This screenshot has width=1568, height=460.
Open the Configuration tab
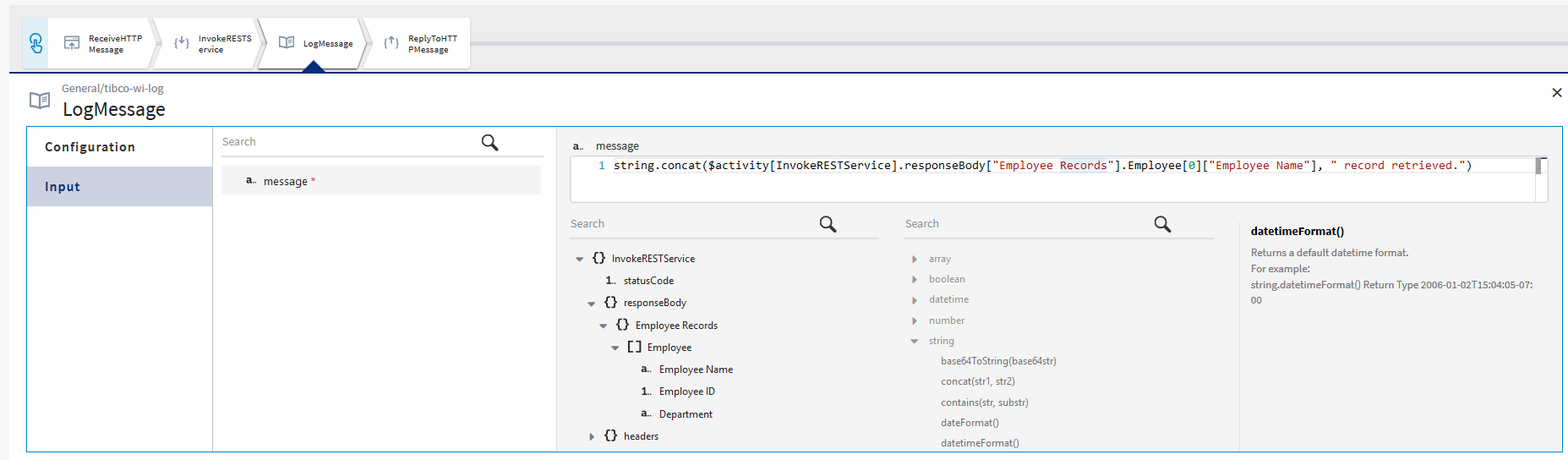tap(90, 147)
